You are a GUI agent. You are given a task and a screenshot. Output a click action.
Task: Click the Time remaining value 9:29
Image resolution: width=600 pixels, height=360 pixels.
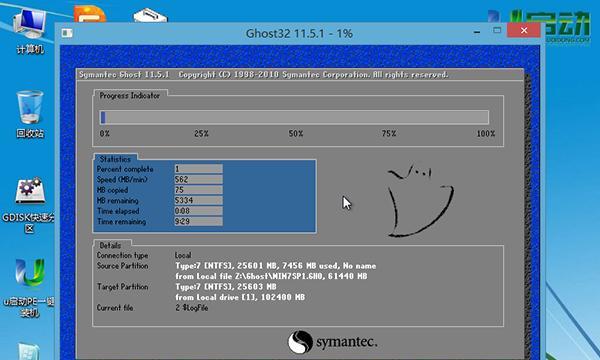(198, 221)
